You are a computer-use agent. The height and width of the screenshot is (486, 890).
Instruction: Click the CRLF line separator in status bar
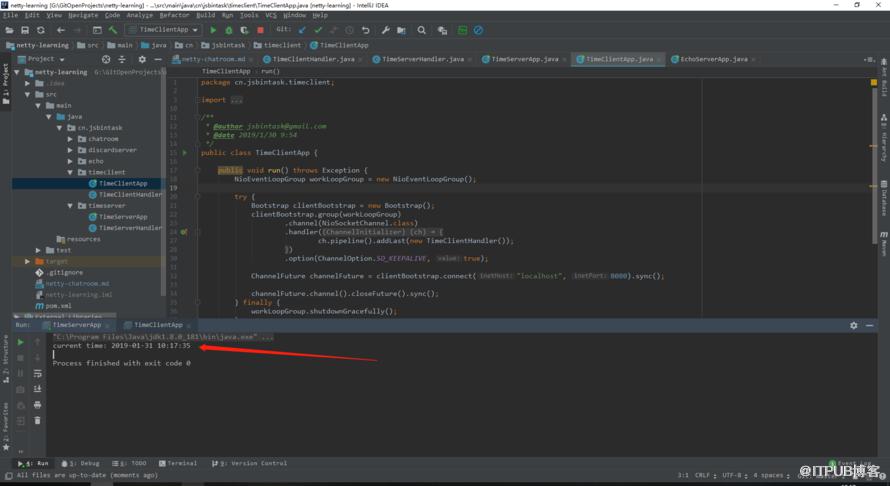pyautogui.click(x=703, y=475)
